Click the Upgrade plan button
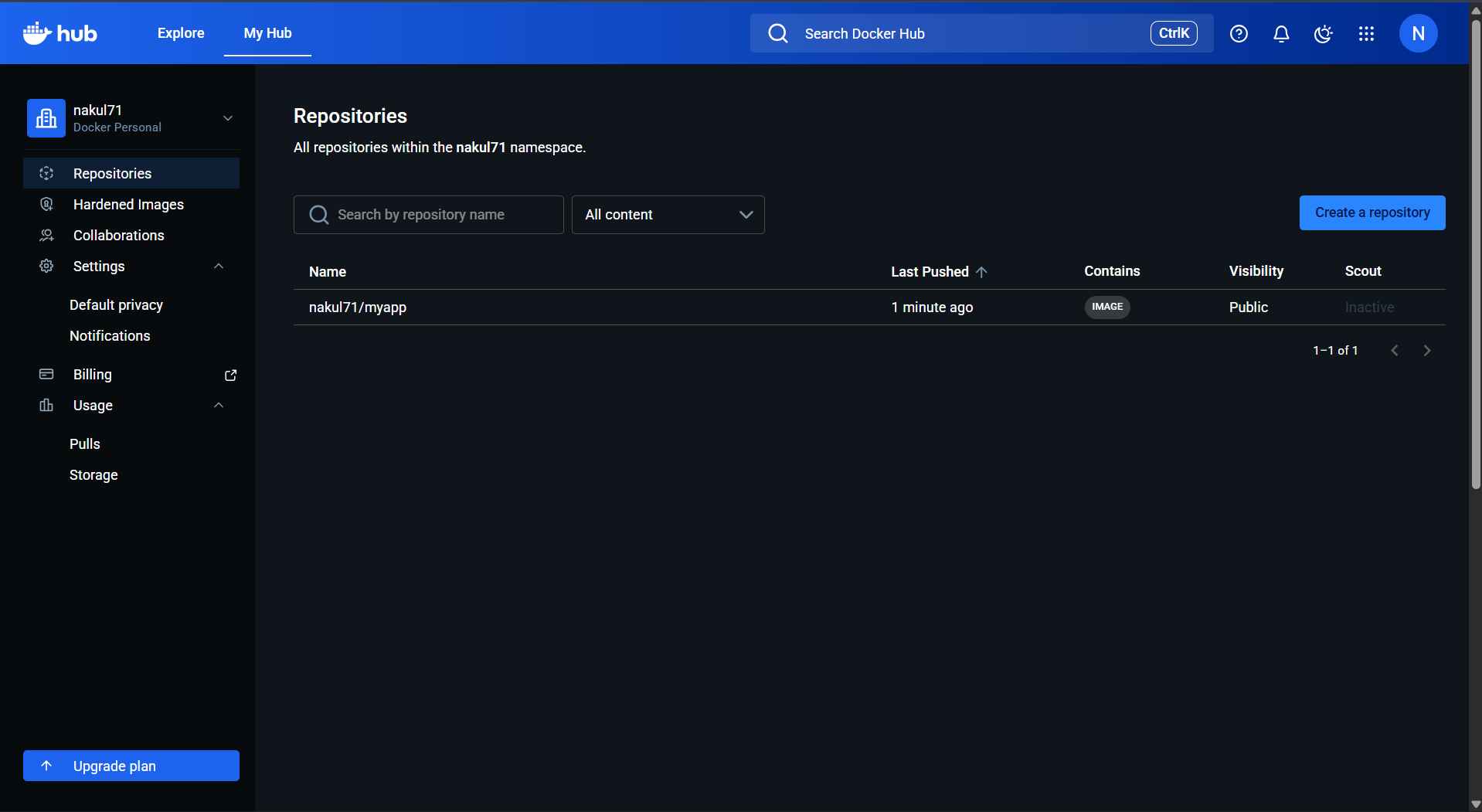The image size is (1482, 812). tap(131, 766)
